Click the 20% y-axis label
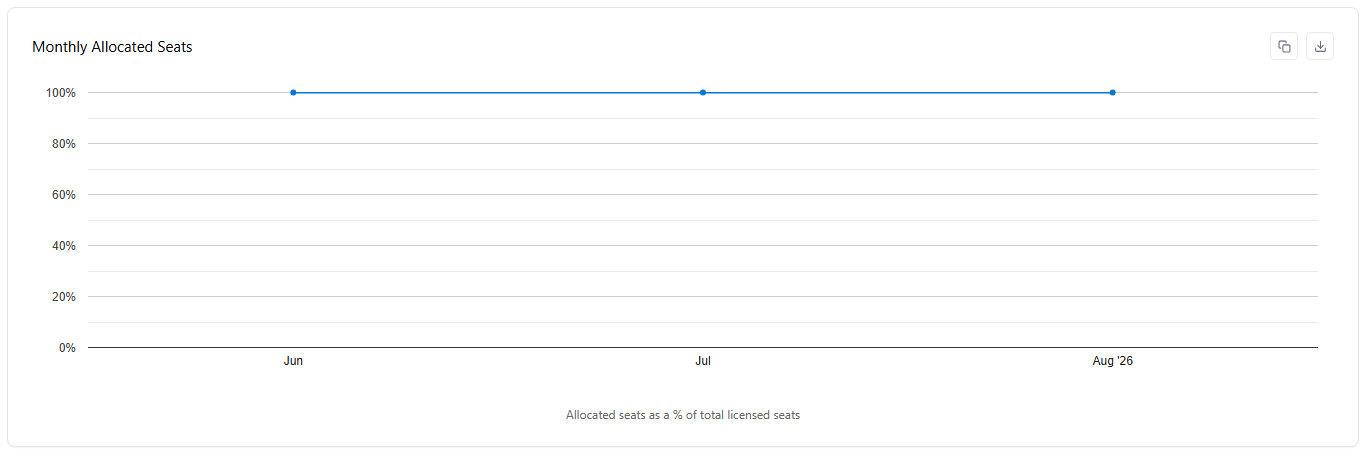This screenshot has width=1365, height=455. [64, 297]
